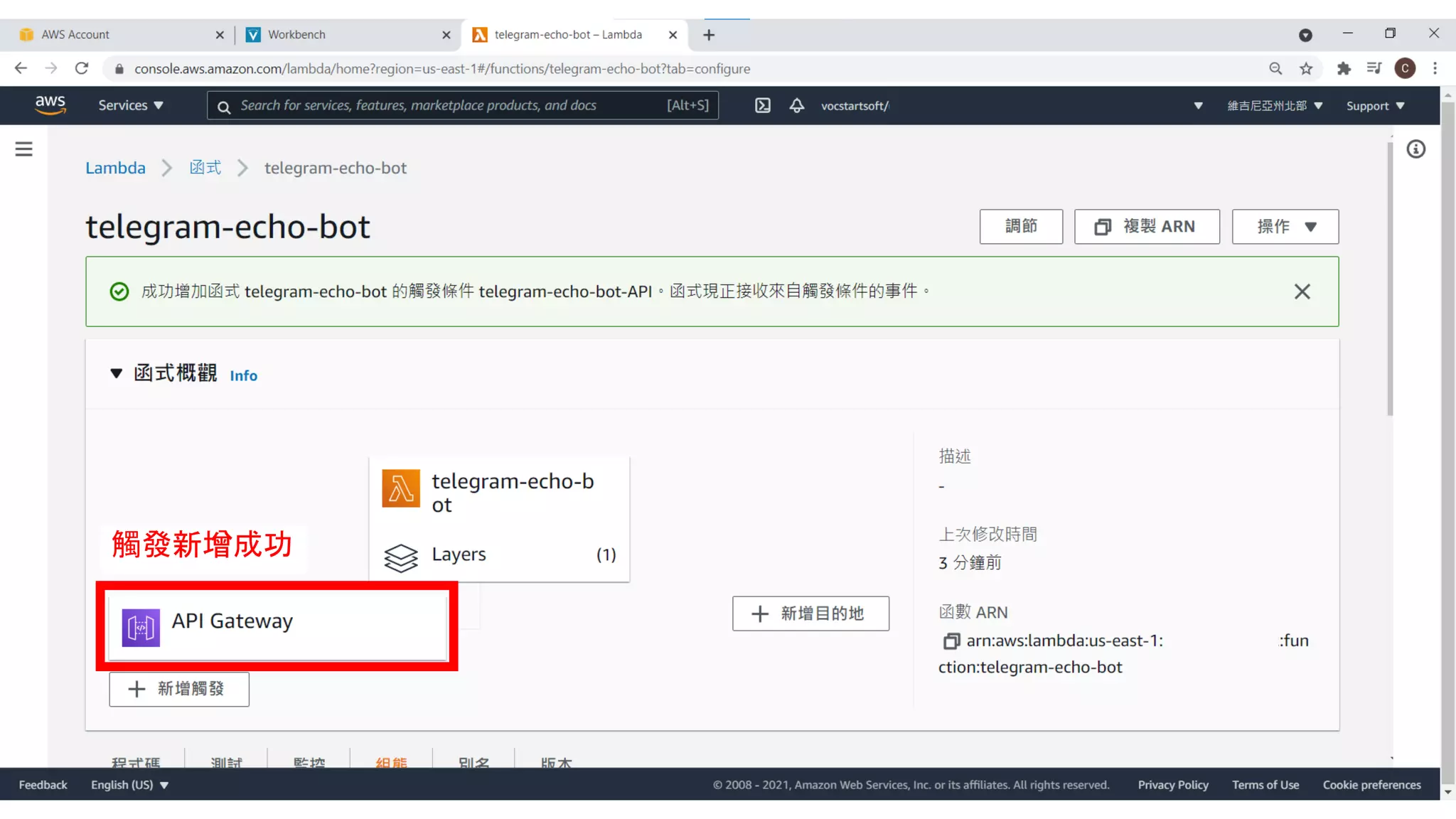Bookmark this page with star icon
This screenshot has height=819, width=1456.
1306,69
